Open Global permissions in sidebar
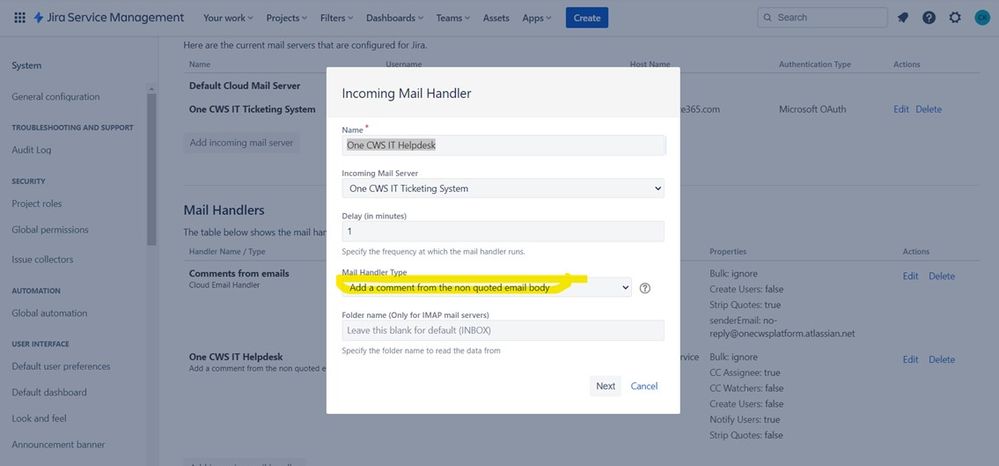 pyautogui.click(x=50, y=230)
